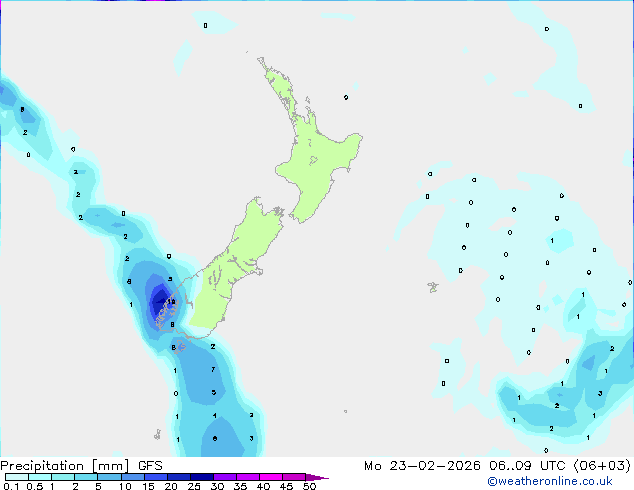
Task: Click the "Mo 23-02-2026" date text
Action: point(422,466)
